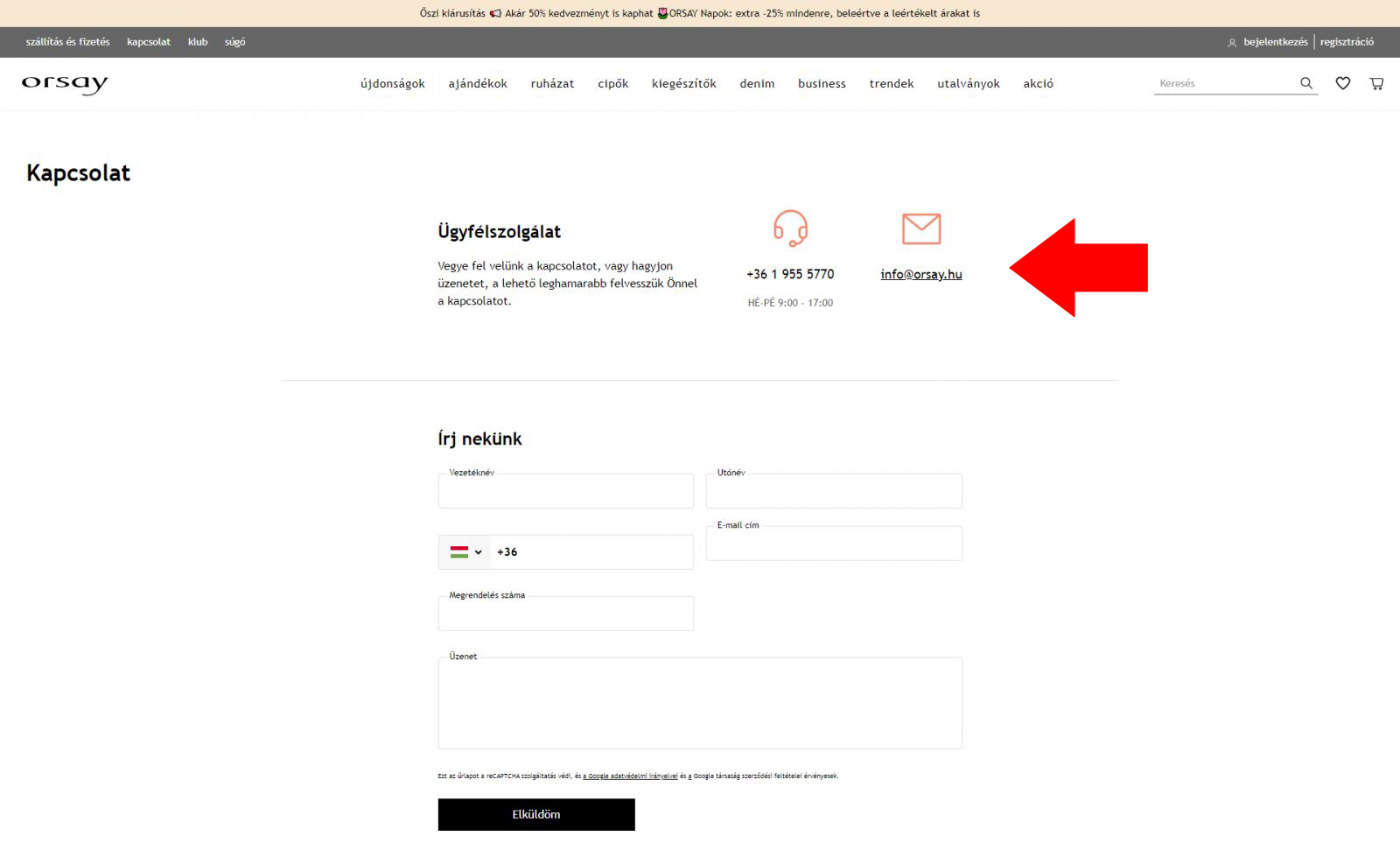
Task: Click the regisztráció link
Action: (x=1347, y=42)
